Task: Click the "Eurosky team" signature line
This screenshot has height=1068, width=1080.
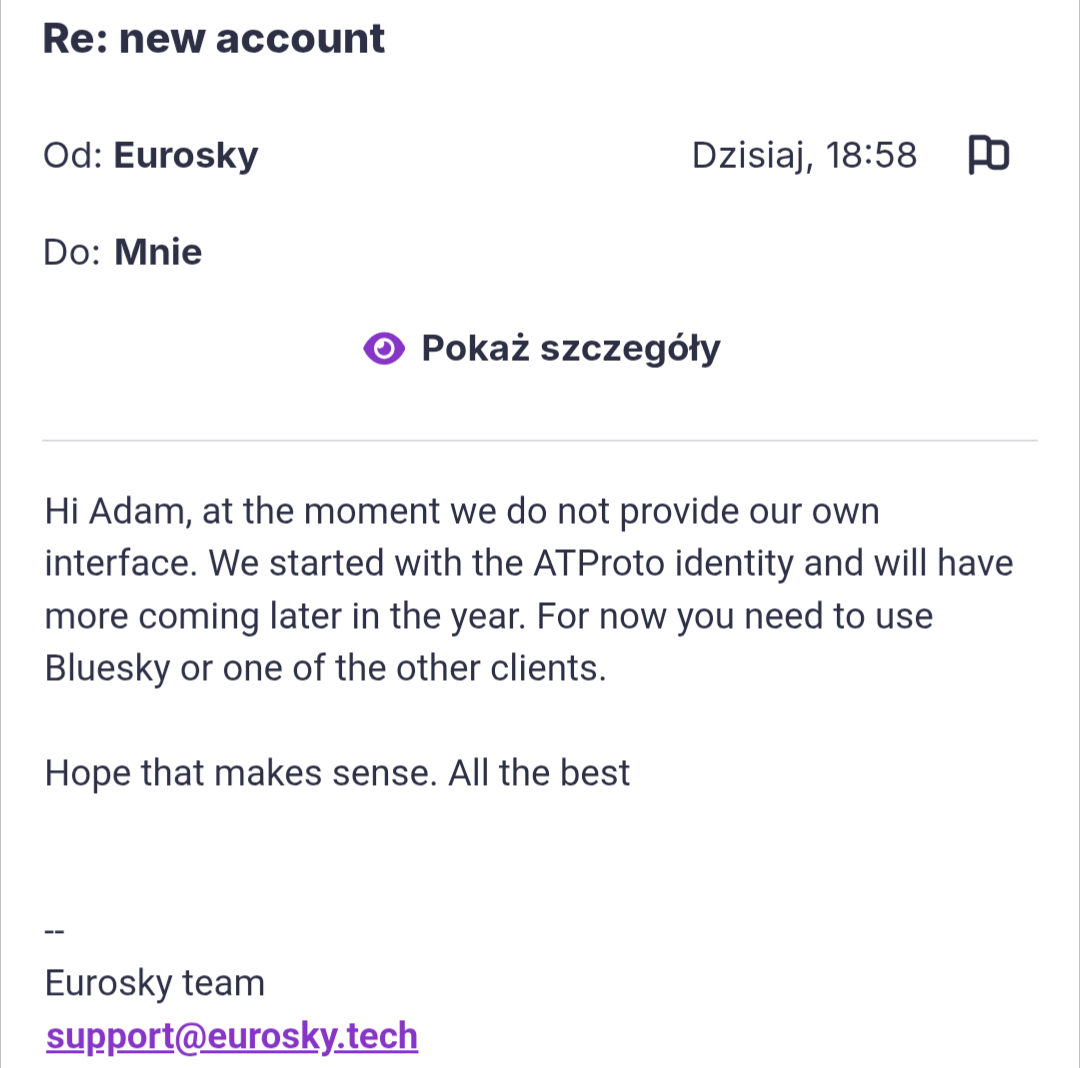Action: pyautogui.click(x=155, y=983)
